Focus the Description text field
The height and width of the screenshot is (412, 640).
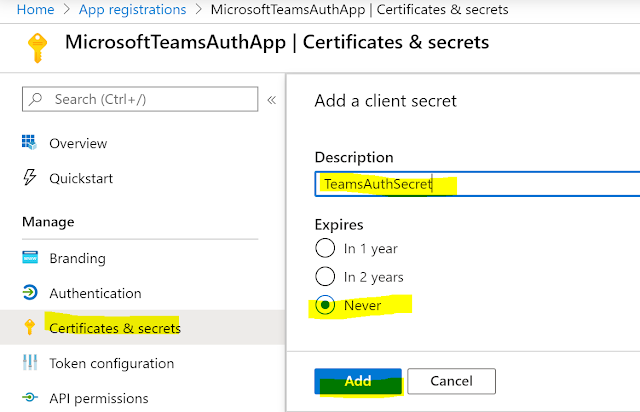coord(476,185)
